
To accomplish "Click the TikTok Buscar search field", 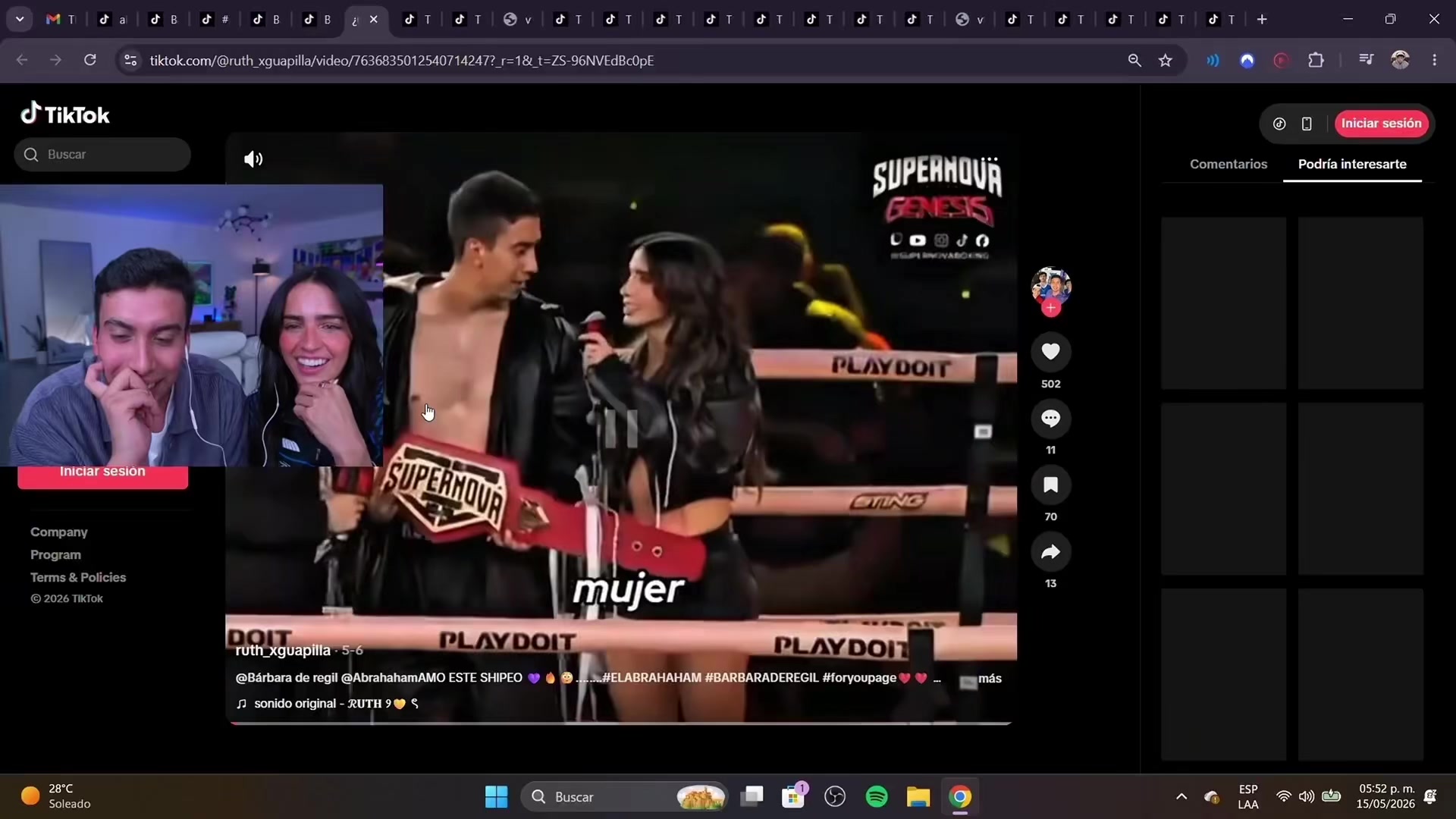I will click(102, 154).
